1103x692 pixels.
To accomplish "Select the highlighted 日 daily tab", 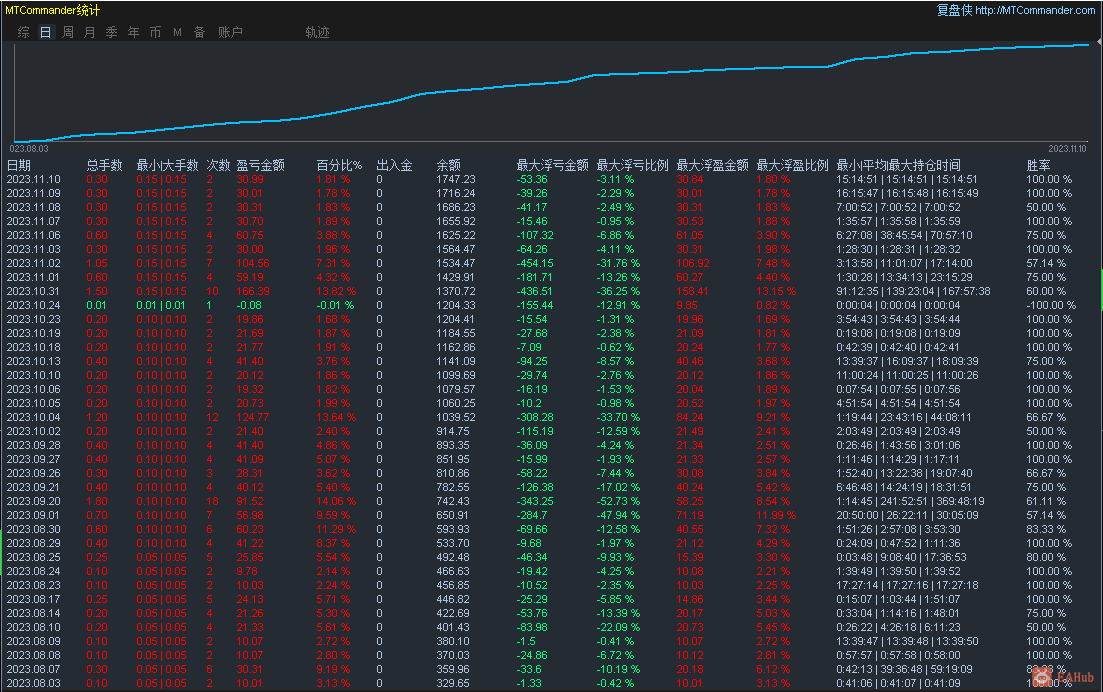I will point(45,31).
